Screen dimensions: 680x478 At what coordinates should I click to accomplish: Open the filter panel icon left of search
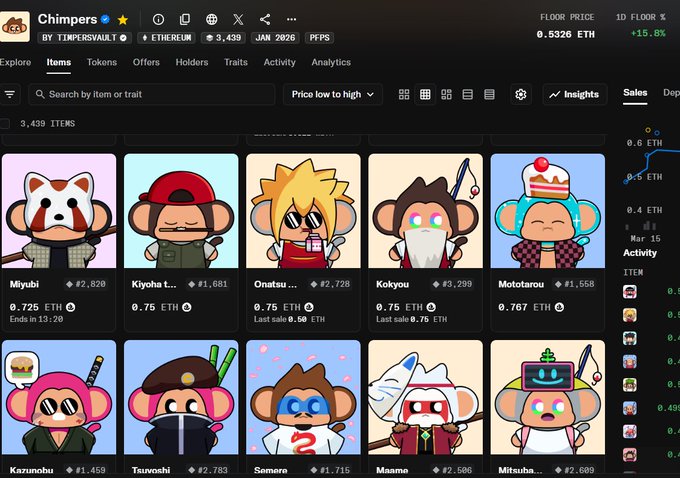10,94
